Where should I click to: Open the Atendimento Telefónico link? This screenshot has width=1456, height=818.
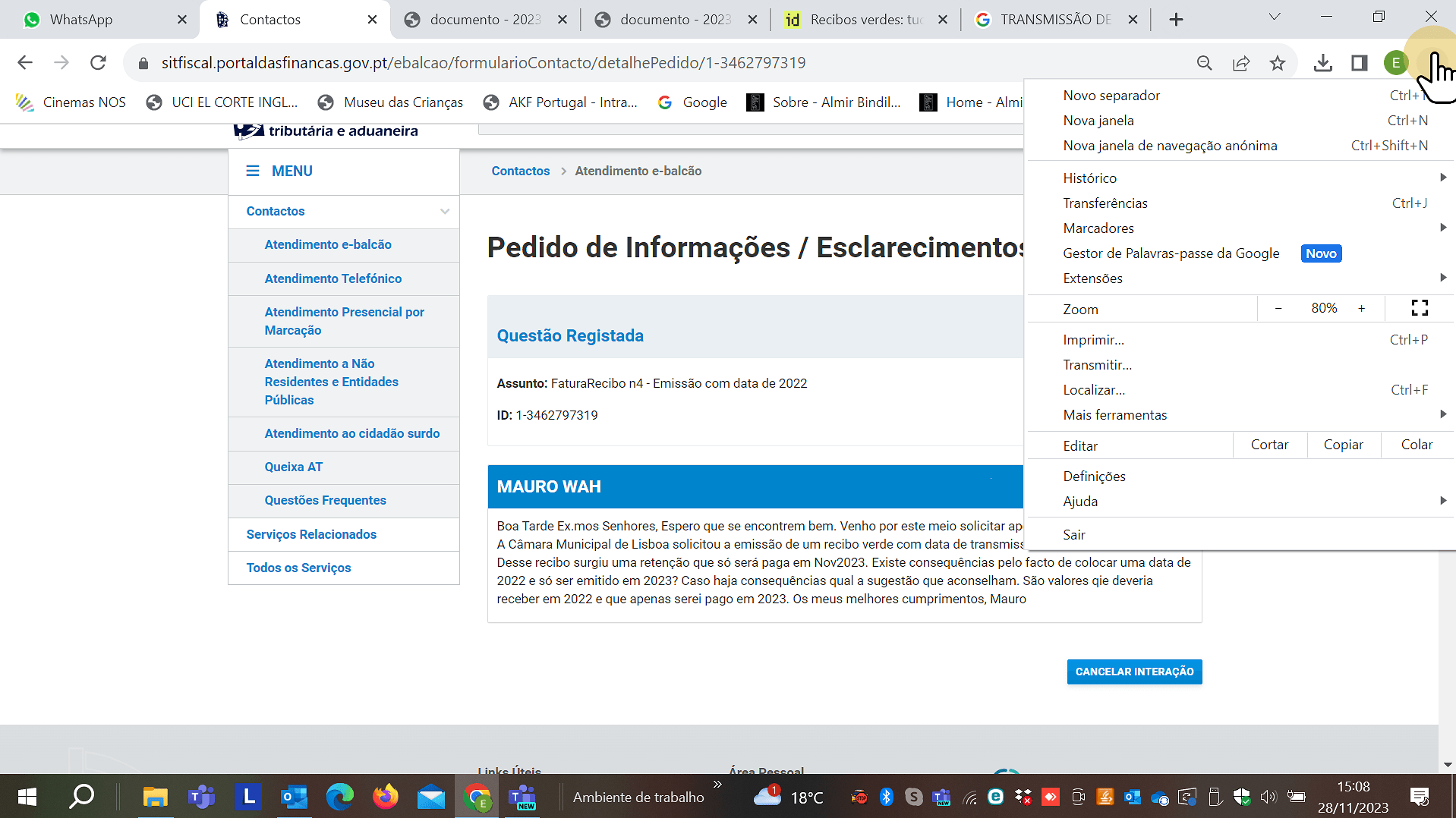point(332,278)
